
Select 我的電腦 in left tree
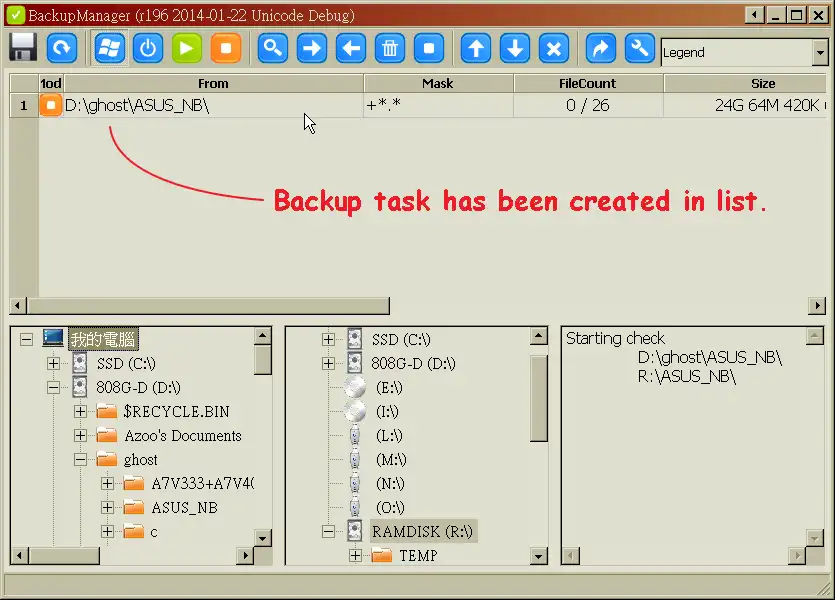click(103, 339)
